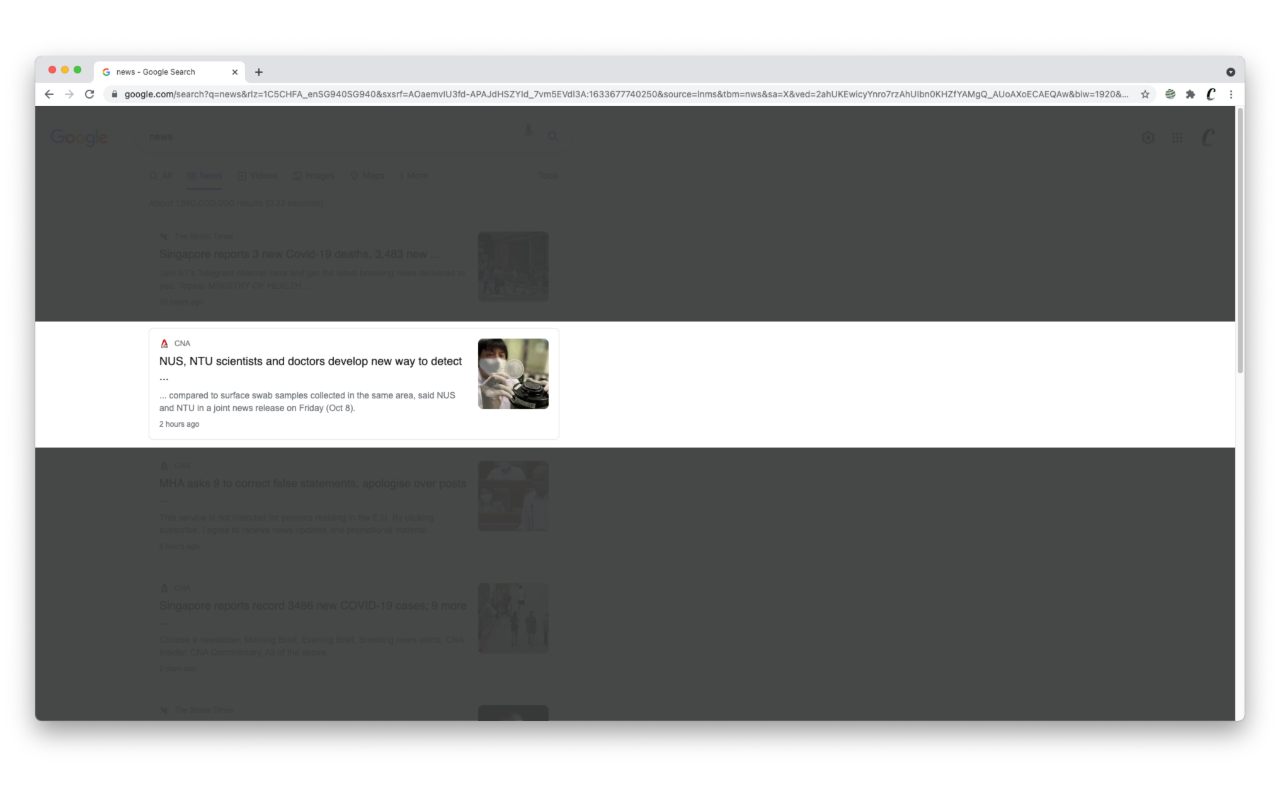Viewport: 1280px width, 800px height.
Task: Open the Chrome three-dot menu
Action: pos(1231,94)
